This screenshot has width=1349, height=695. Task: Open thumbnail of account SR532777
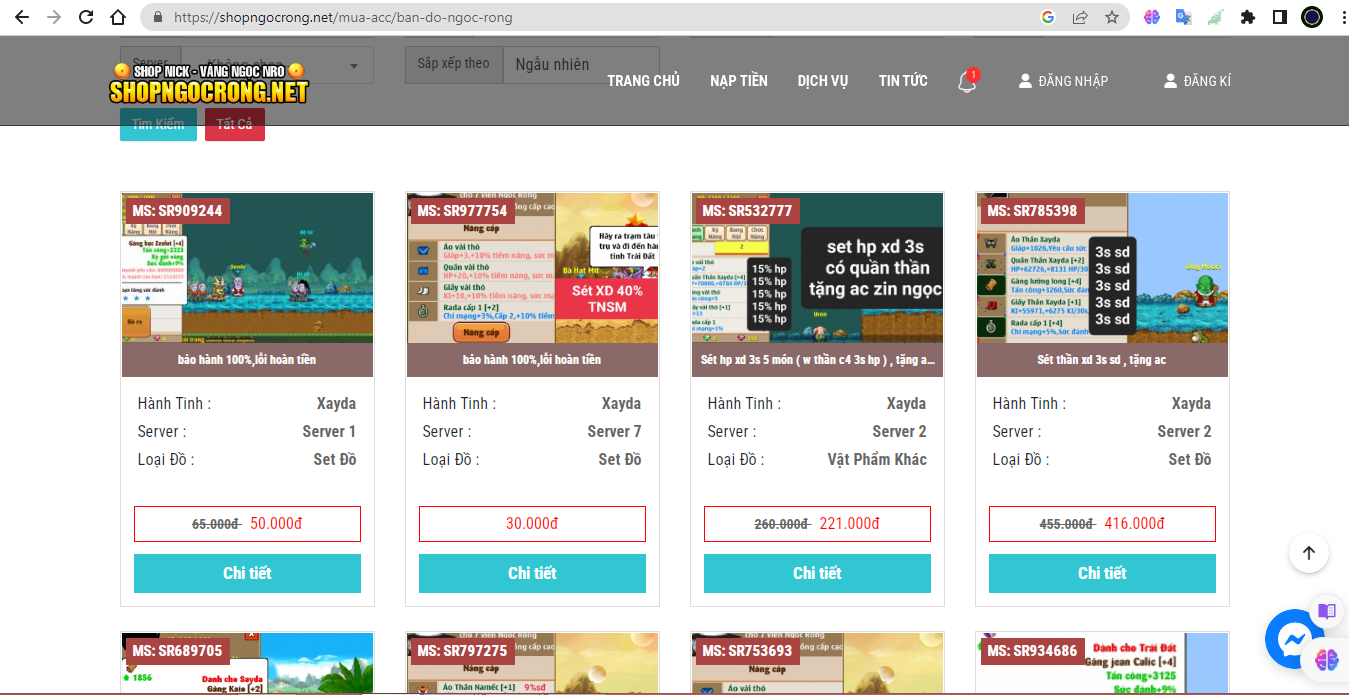[817, 268]
